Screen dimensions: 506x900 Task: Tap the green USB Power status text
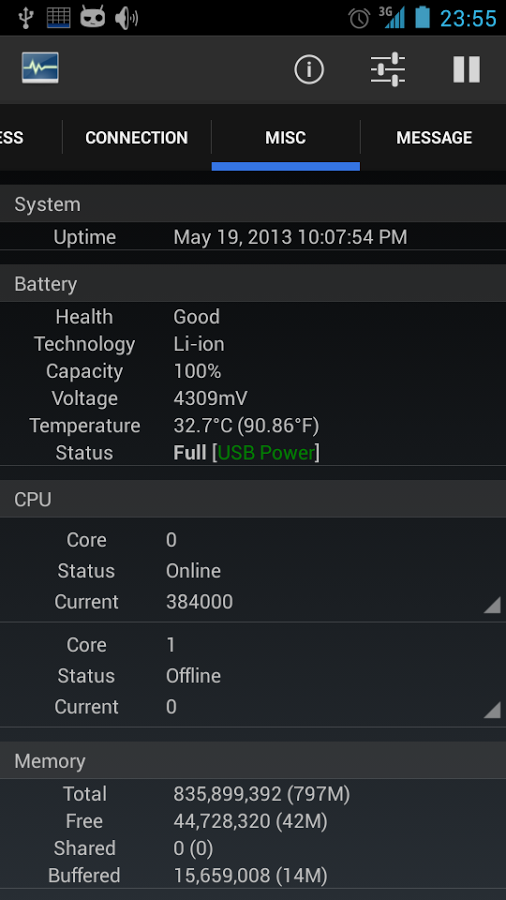point(267,453)
